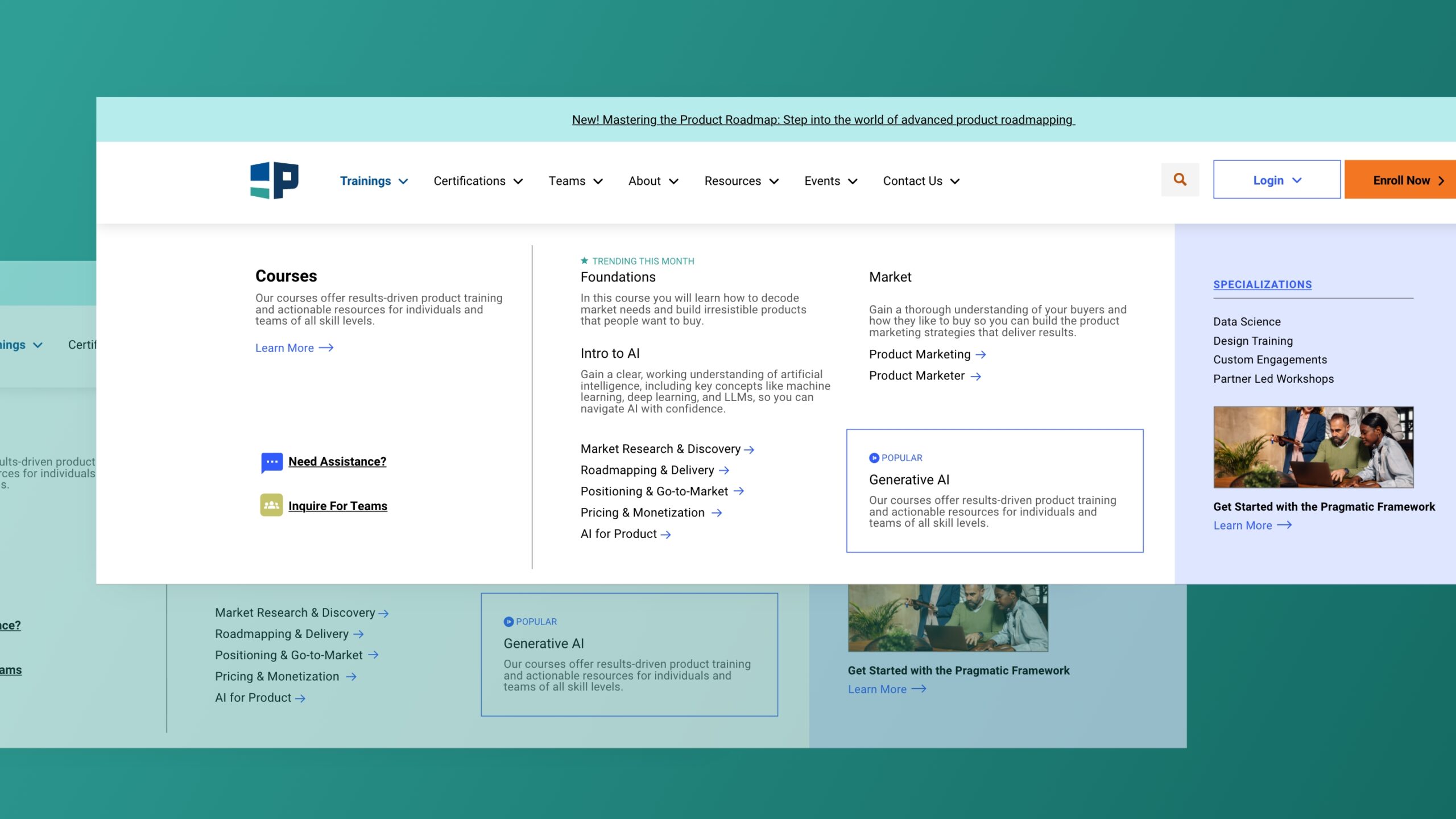Click the arrow beside Roadmapping & Delivery

point(723,470)
